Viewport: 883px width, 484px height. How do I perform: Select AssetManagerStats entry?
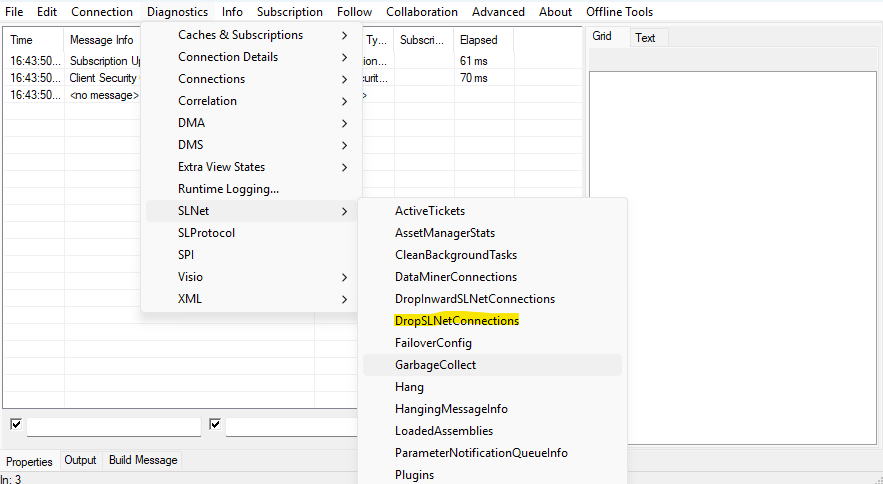point(492,233)
